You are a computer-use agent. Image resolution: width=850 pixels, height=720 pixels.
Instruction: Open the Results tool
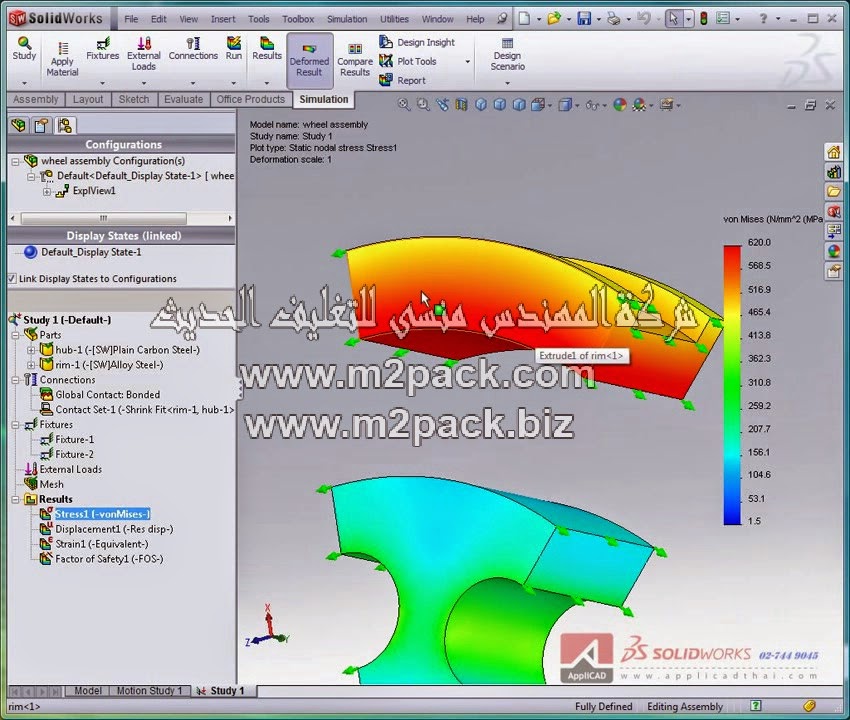tap(267, 48)
